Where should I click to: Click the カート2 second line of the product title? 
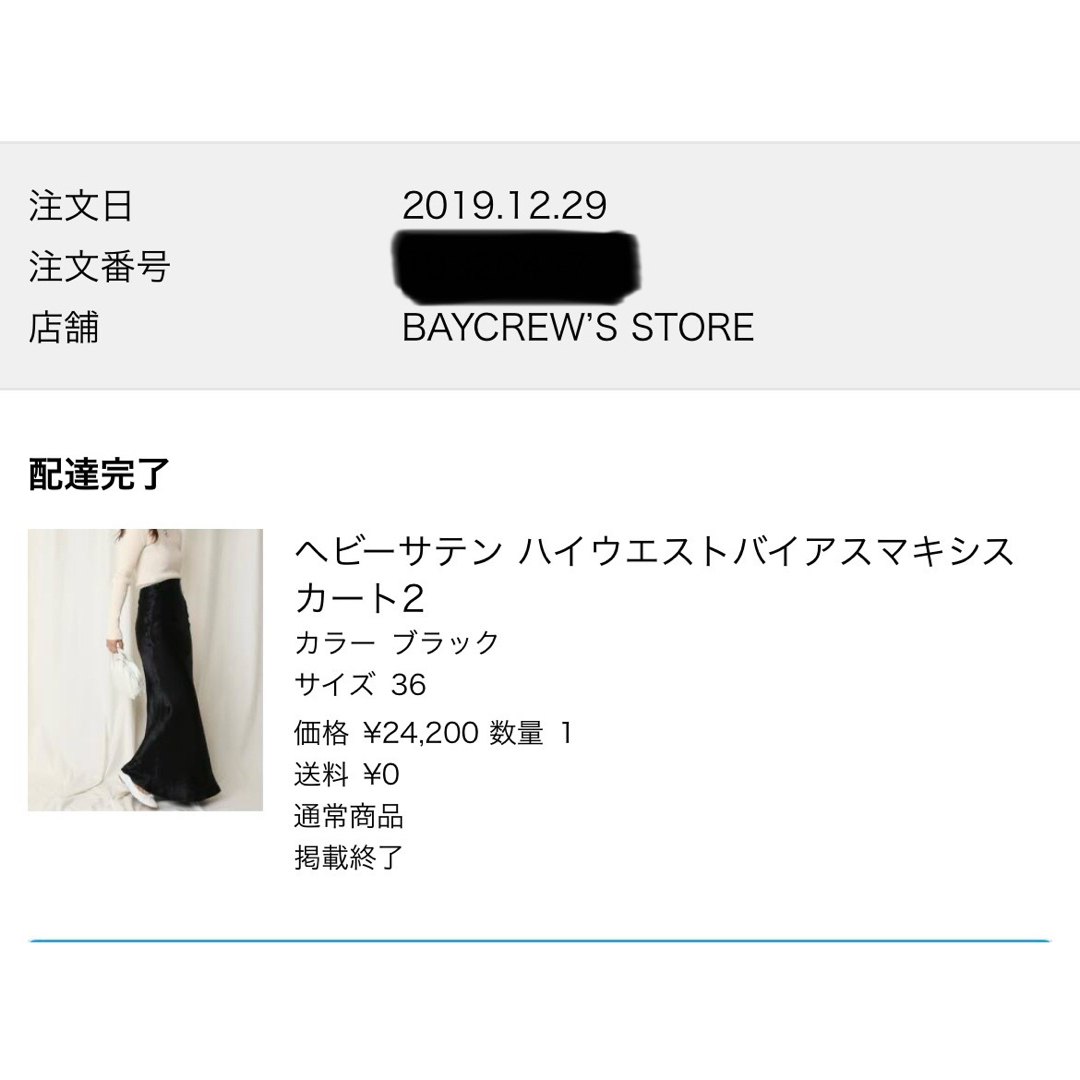click(x=359, y=598)
